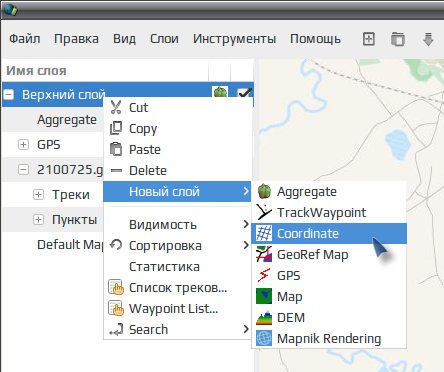Open the Новый слой submenu arrow
This screenshot has height=372, width=444.
(246, 191)
